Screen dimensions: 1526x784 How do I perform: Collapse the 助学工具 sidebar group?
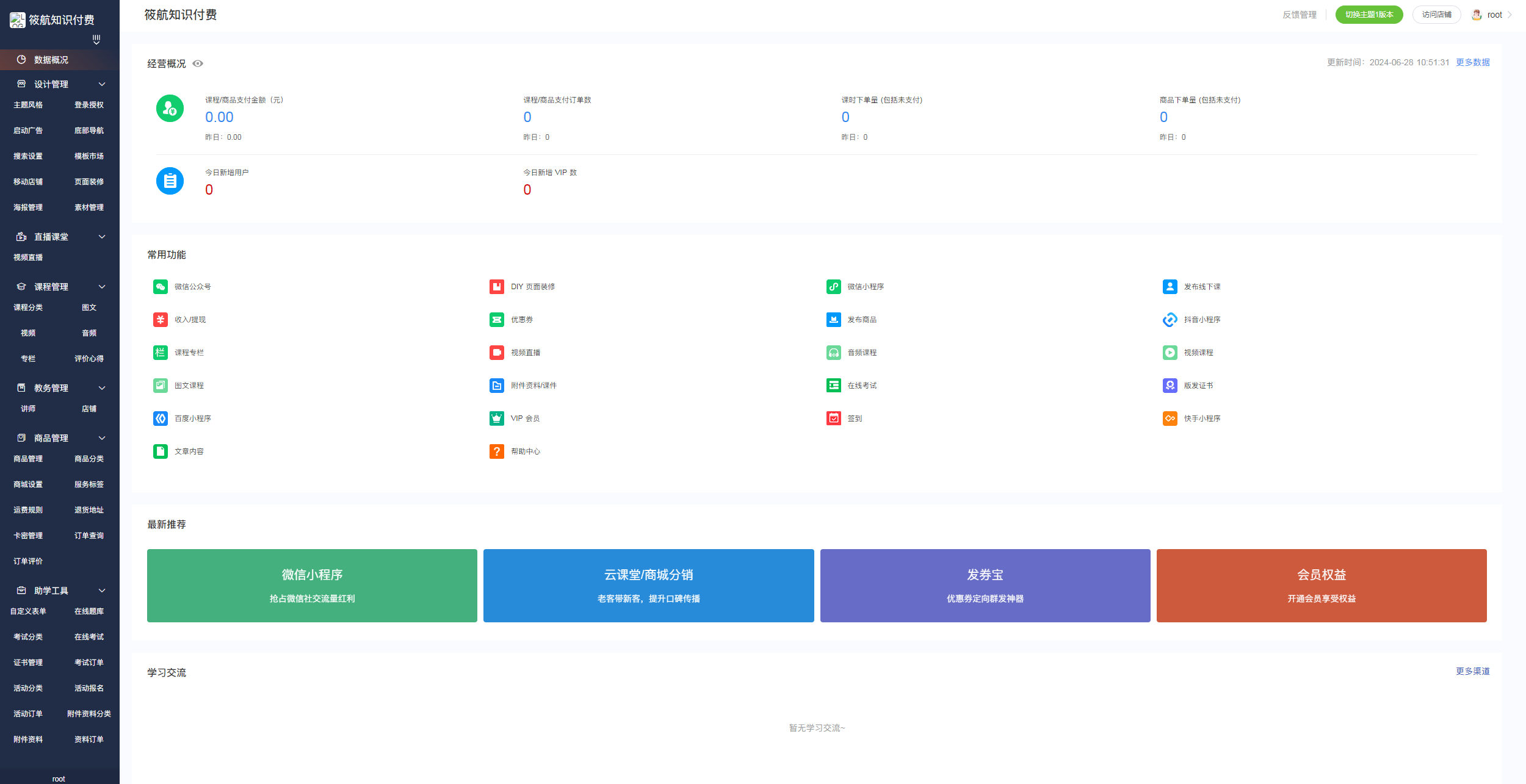pyautogui.click(x=102, y=591)
